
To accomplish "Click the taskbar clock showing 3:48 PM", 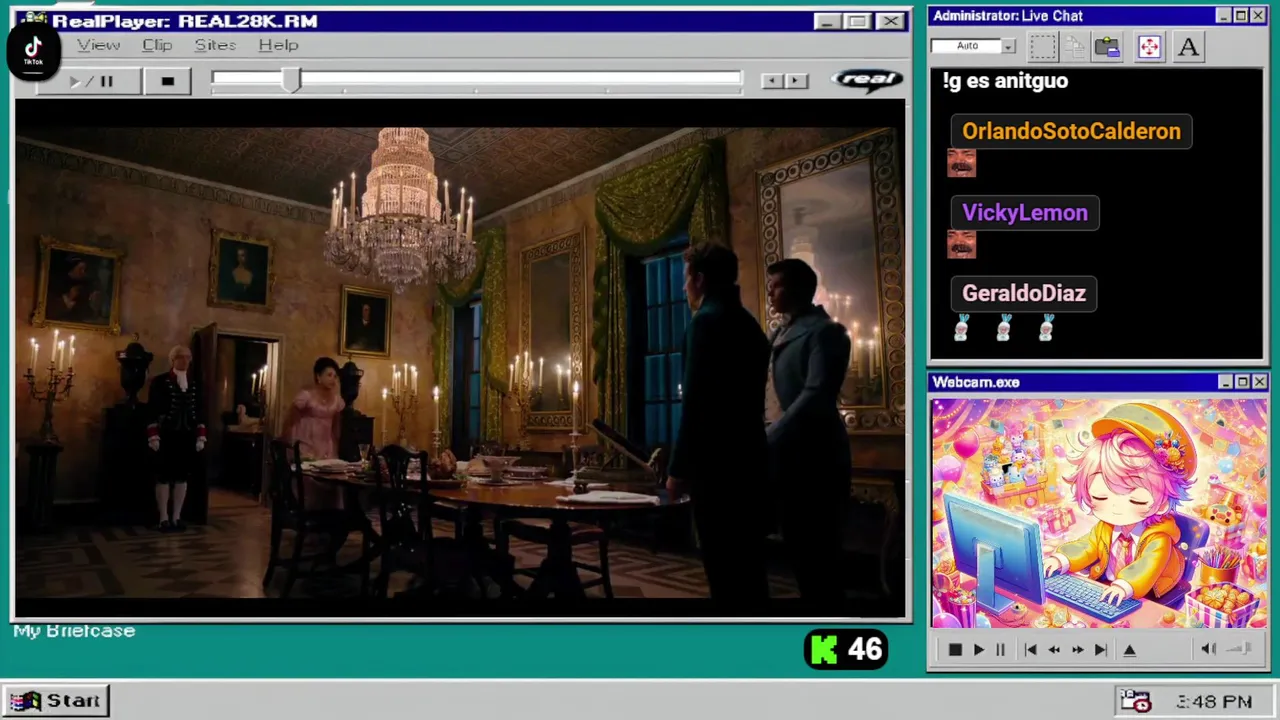I will (x=1213, y=702).
